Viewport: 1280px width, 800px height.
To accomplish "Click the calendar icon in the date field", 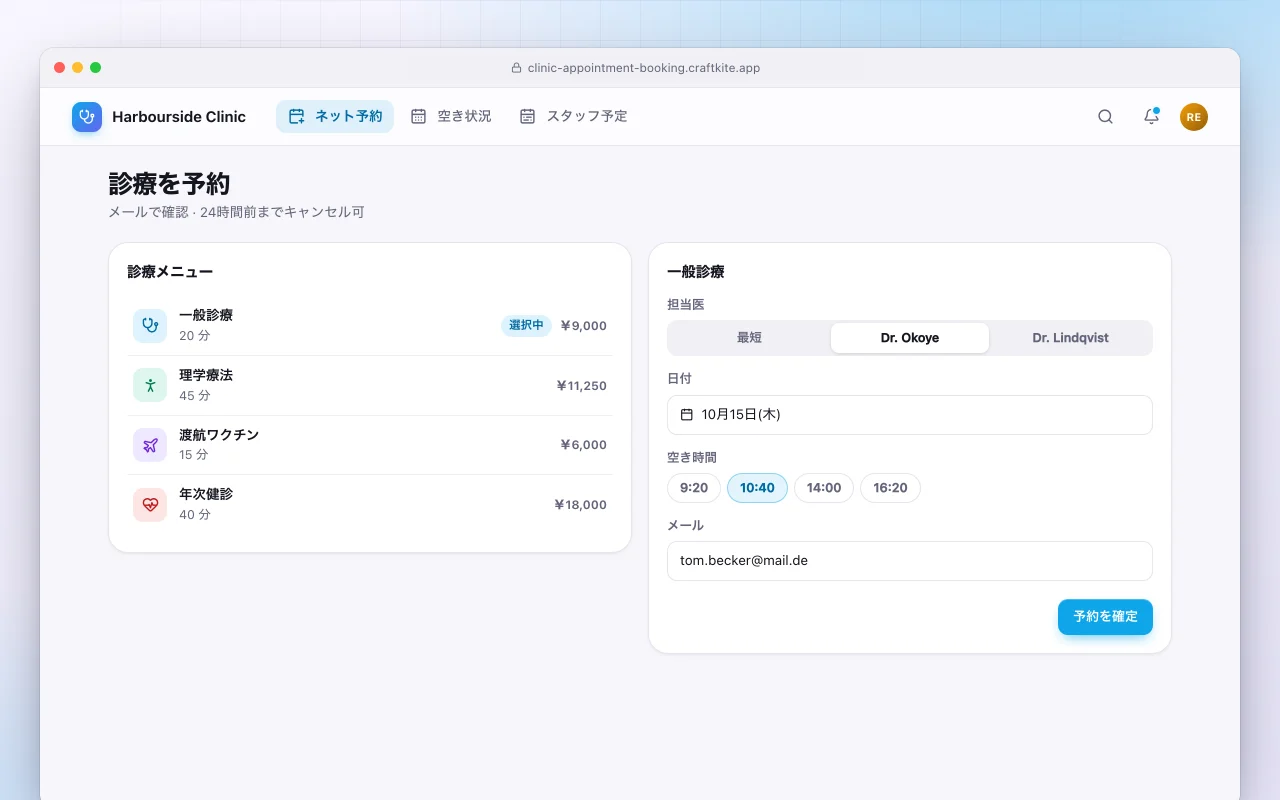I will pyautogui.click(x=687, y=414).
